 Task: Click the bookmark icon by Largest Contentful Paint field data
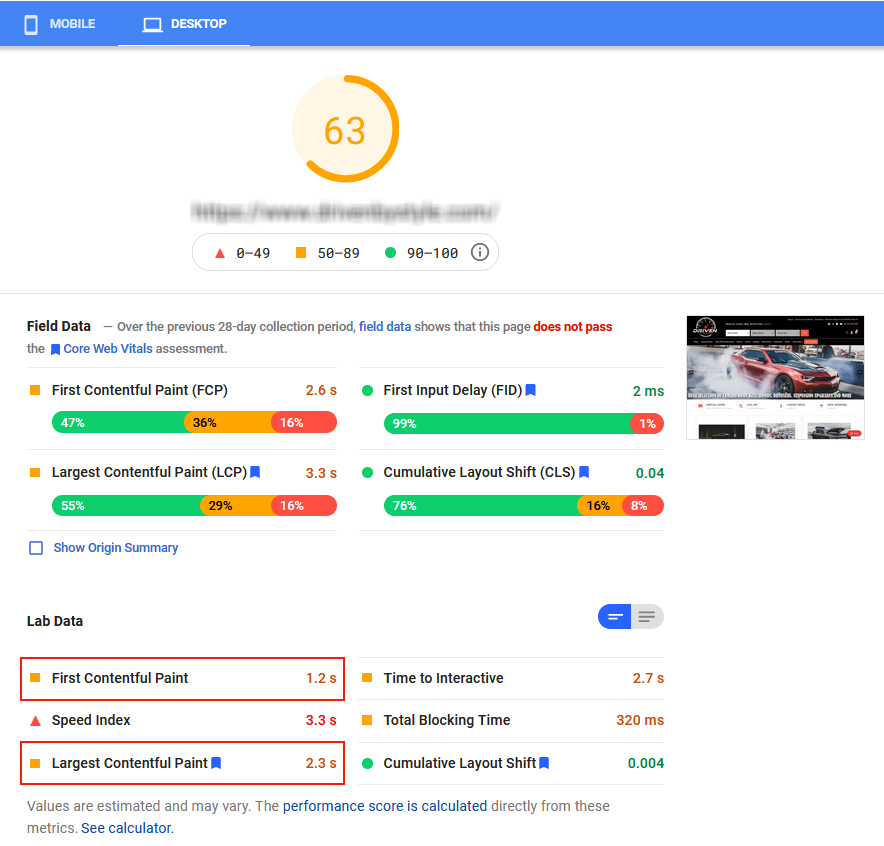(x=256, y=472)
